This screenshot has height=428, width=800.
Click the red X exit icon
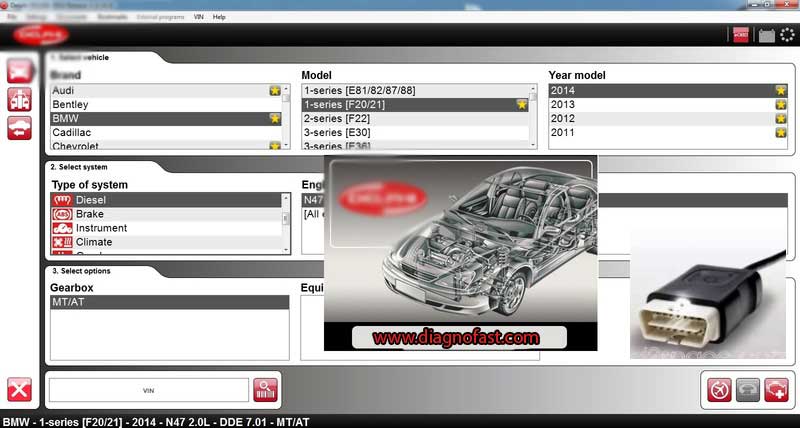click(19, 390)
